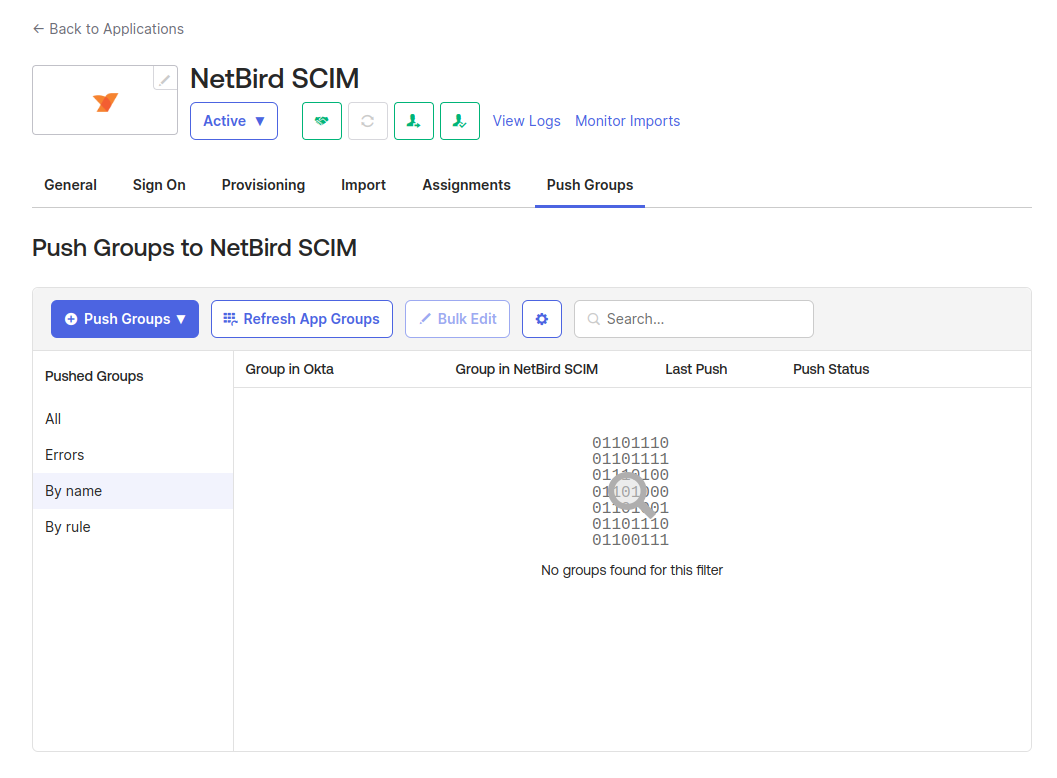Open View Logs link
Image resolution: width=1057 pixels, height=778 pixels.
tap(527, 121)
